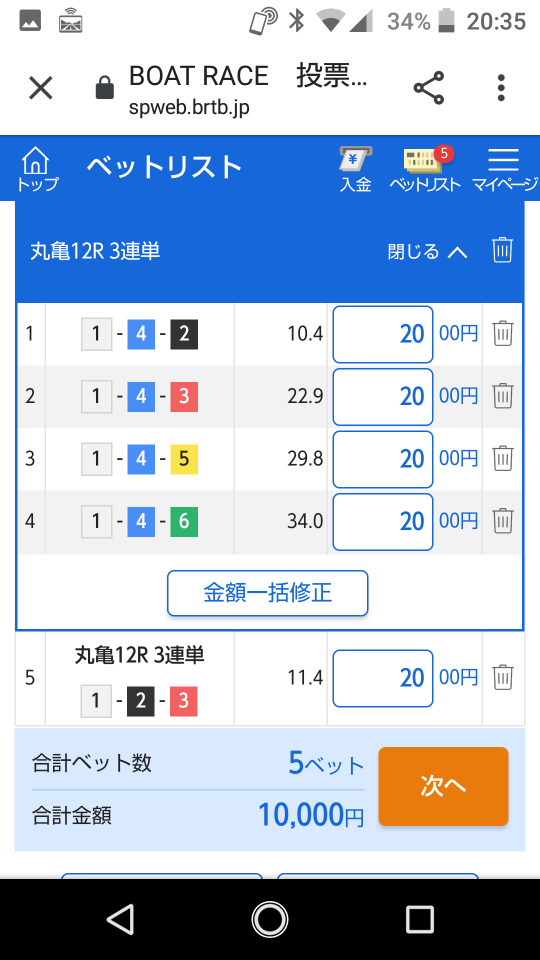This screenshot has width=540, height=960.
Task: Open browser share icon
Action: (429, 88)
